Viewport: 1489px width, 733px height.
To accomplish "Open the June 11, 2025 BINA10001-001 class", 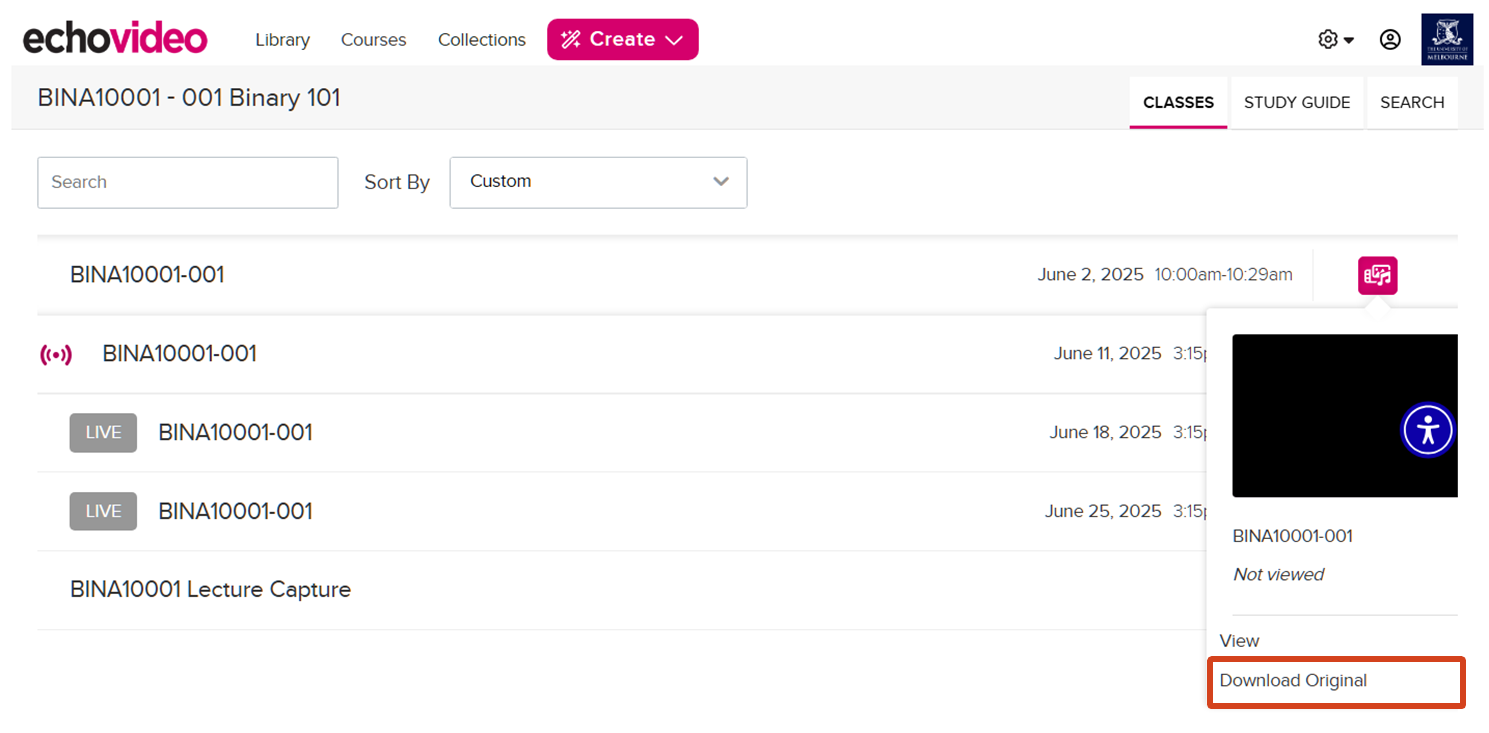I will pyautogui.click(x=179, y=353).
